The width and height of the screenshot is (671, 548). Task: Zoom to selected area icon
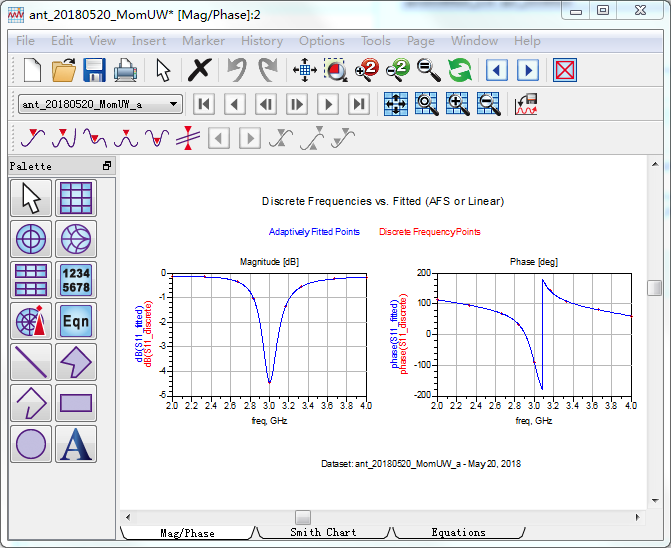[336, 70]
